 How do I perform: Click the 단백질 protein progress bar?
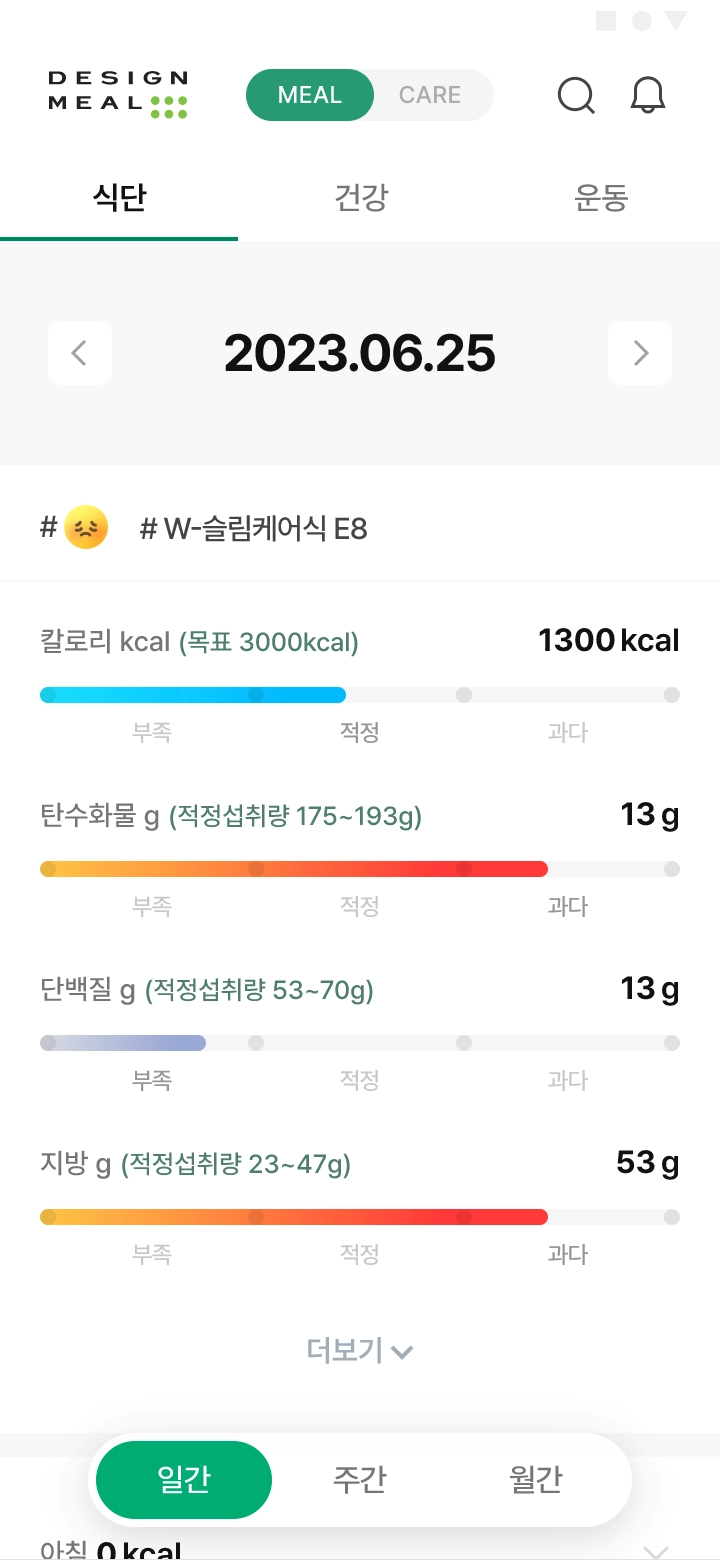(123, 1043)
